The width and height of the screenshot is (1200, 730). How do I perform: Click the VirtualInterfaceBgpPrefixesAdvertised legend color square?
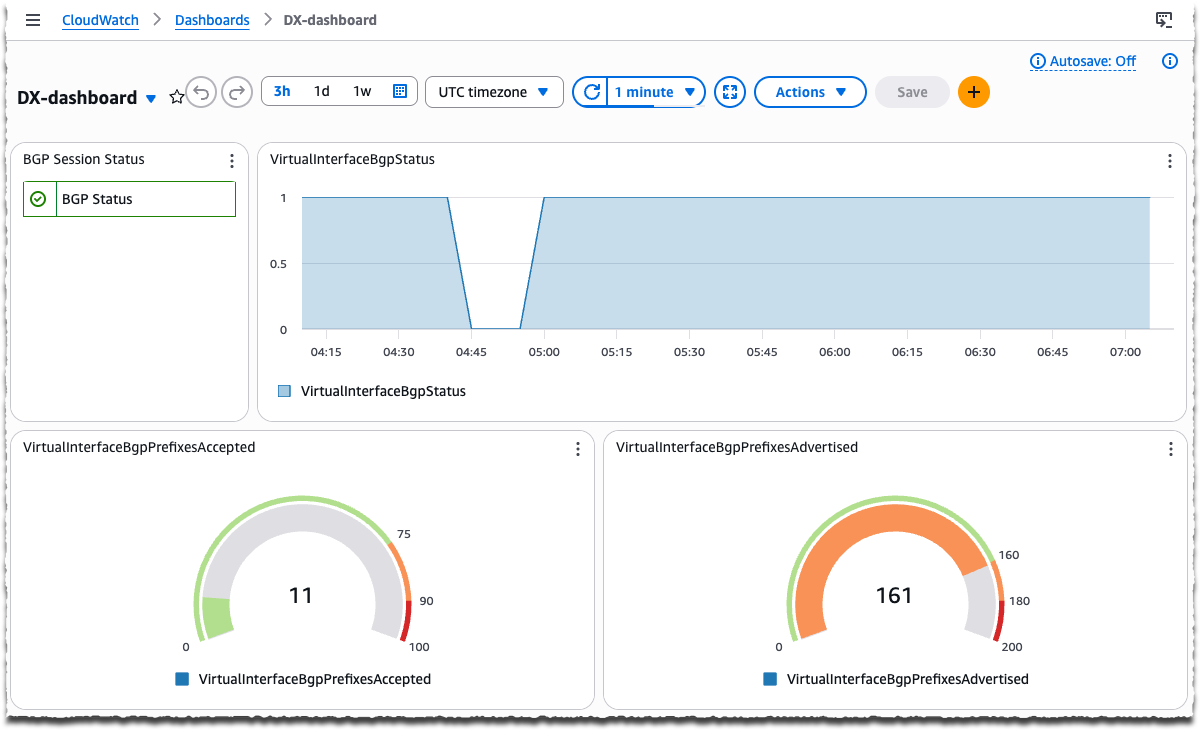coord(770,679)
